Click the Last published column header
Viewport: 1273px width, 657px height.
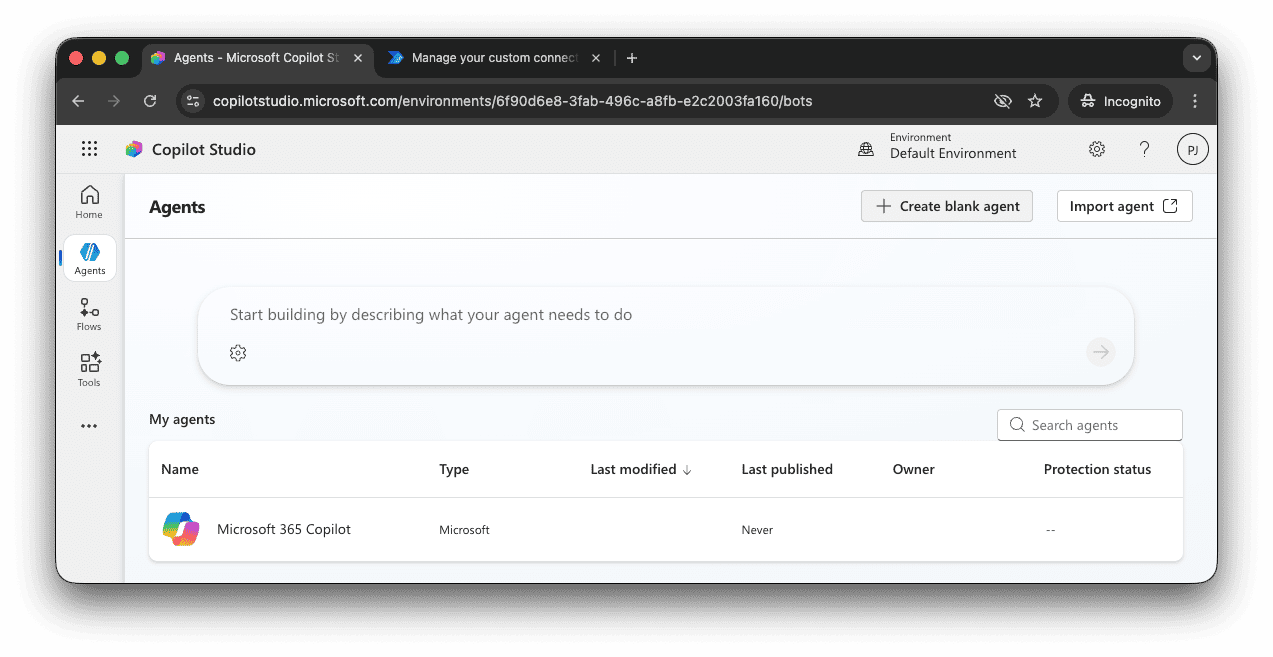(x=787, y=469)
